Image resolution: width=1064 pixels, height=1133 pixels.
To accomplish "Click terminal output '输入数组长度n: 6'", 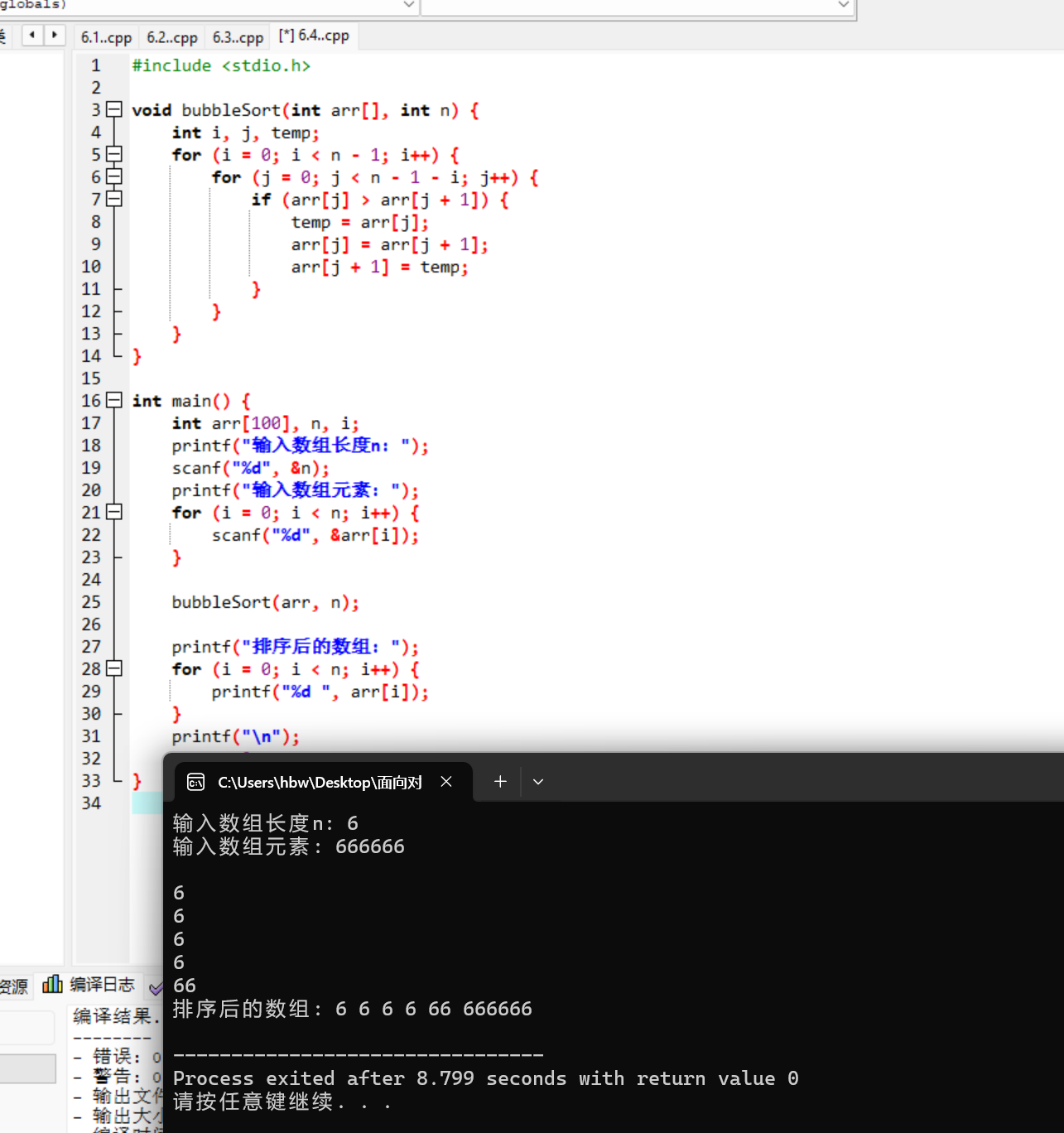I will (266, 823).
